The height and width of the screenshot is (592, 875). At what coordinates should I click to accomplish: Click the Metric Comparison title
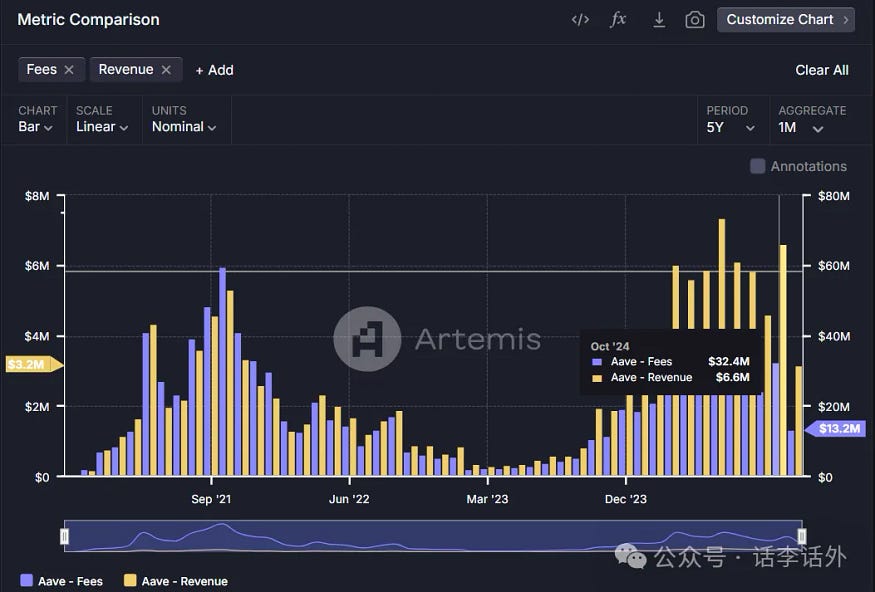(89, 20)
